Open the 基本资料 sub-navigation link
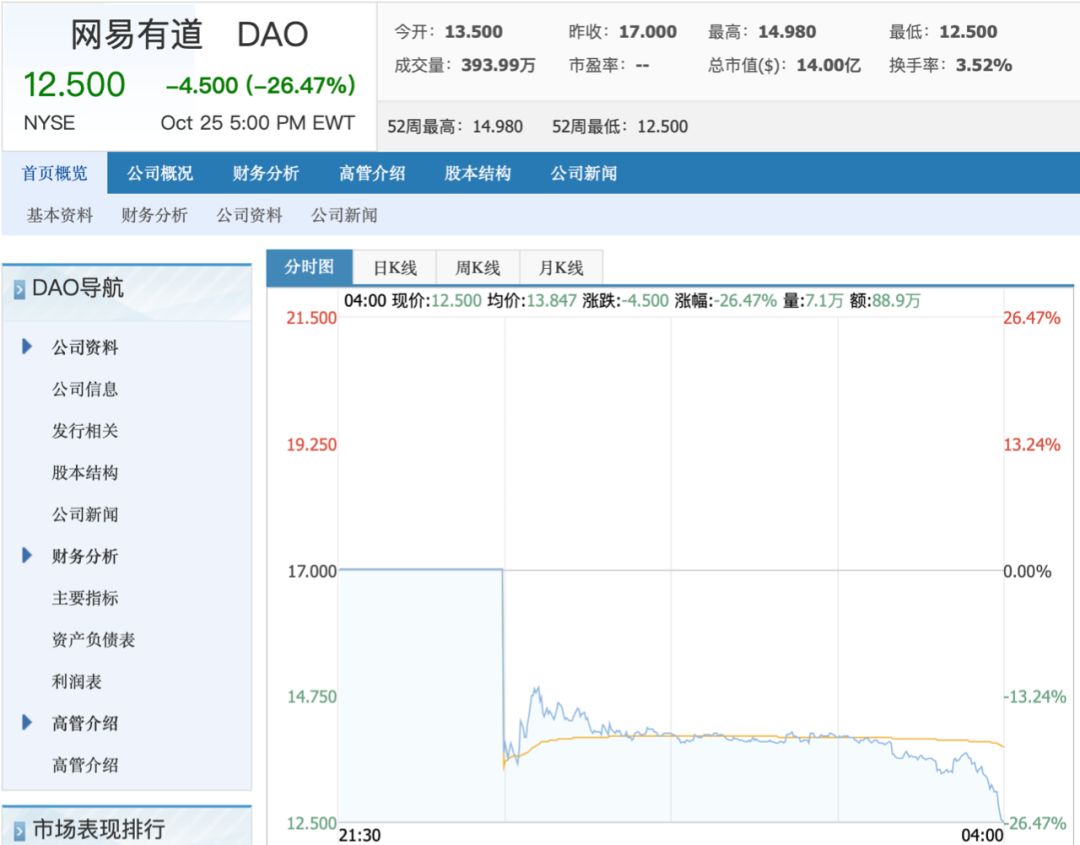This screenshot has height=845, width=1080. (60, 215)
